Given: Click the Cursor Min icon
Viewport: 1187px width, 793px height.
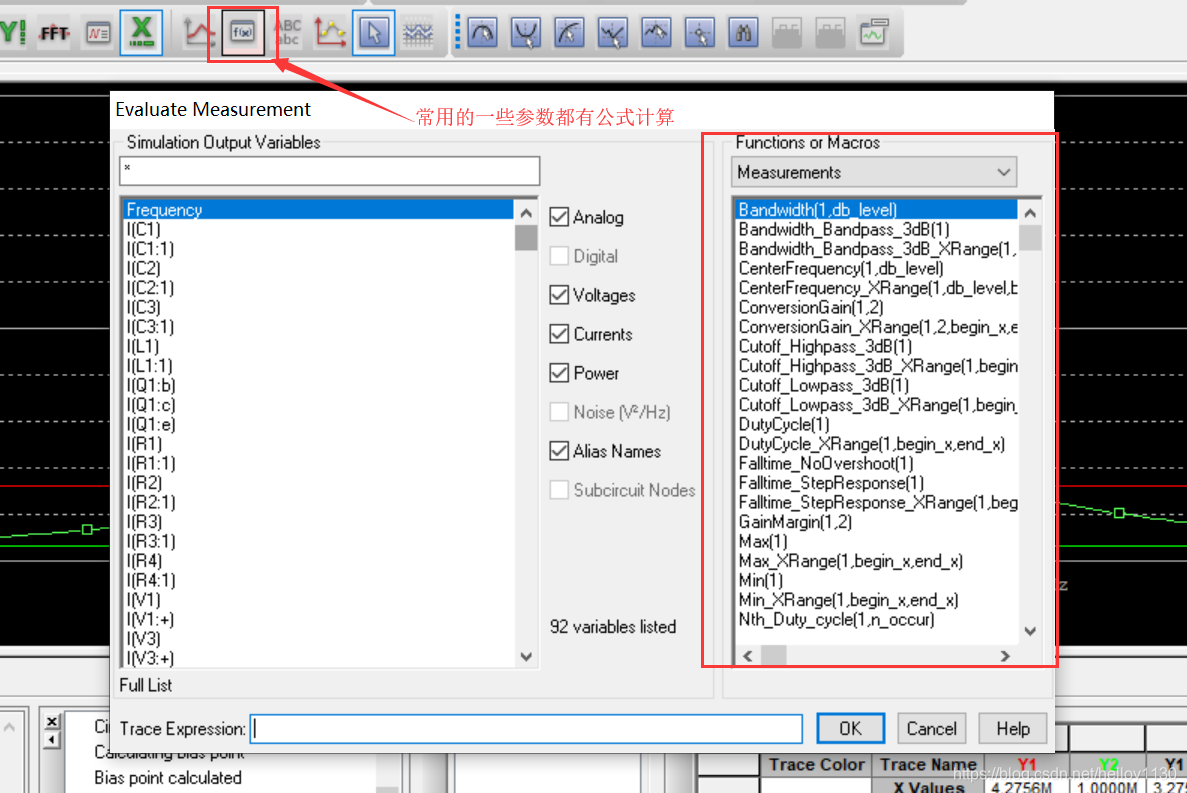Looking at the screenshot, I should pyautogui.click(x=612, y=33).
